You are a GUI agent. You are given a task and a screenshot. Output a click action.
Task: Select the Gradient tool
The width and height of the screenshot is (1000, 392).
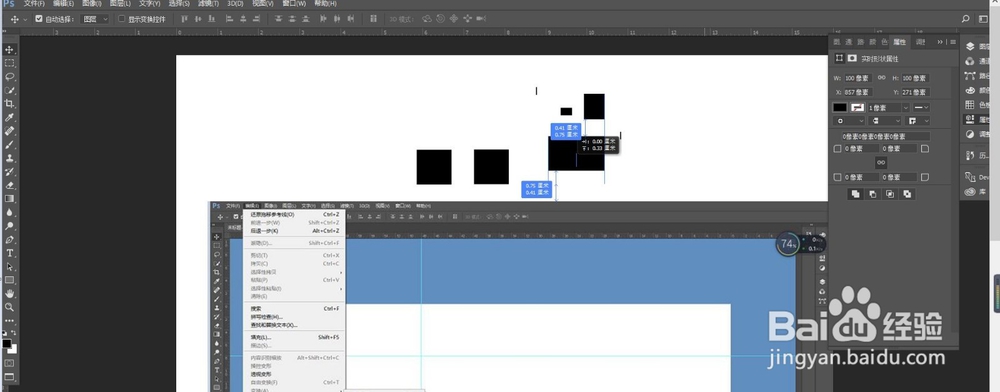pos(10,199)
